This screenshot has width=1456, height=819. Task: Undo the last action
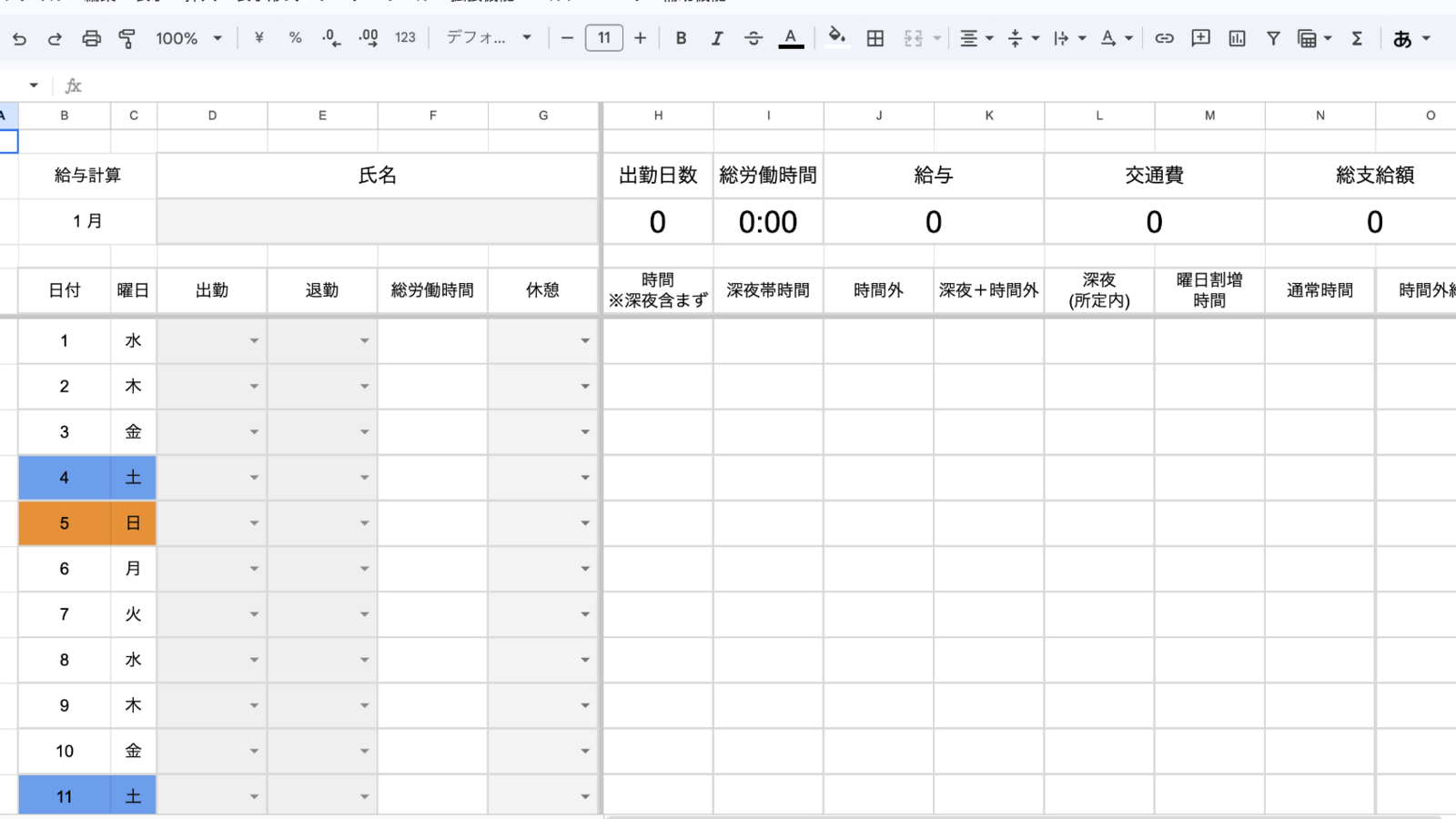point(19,38)
